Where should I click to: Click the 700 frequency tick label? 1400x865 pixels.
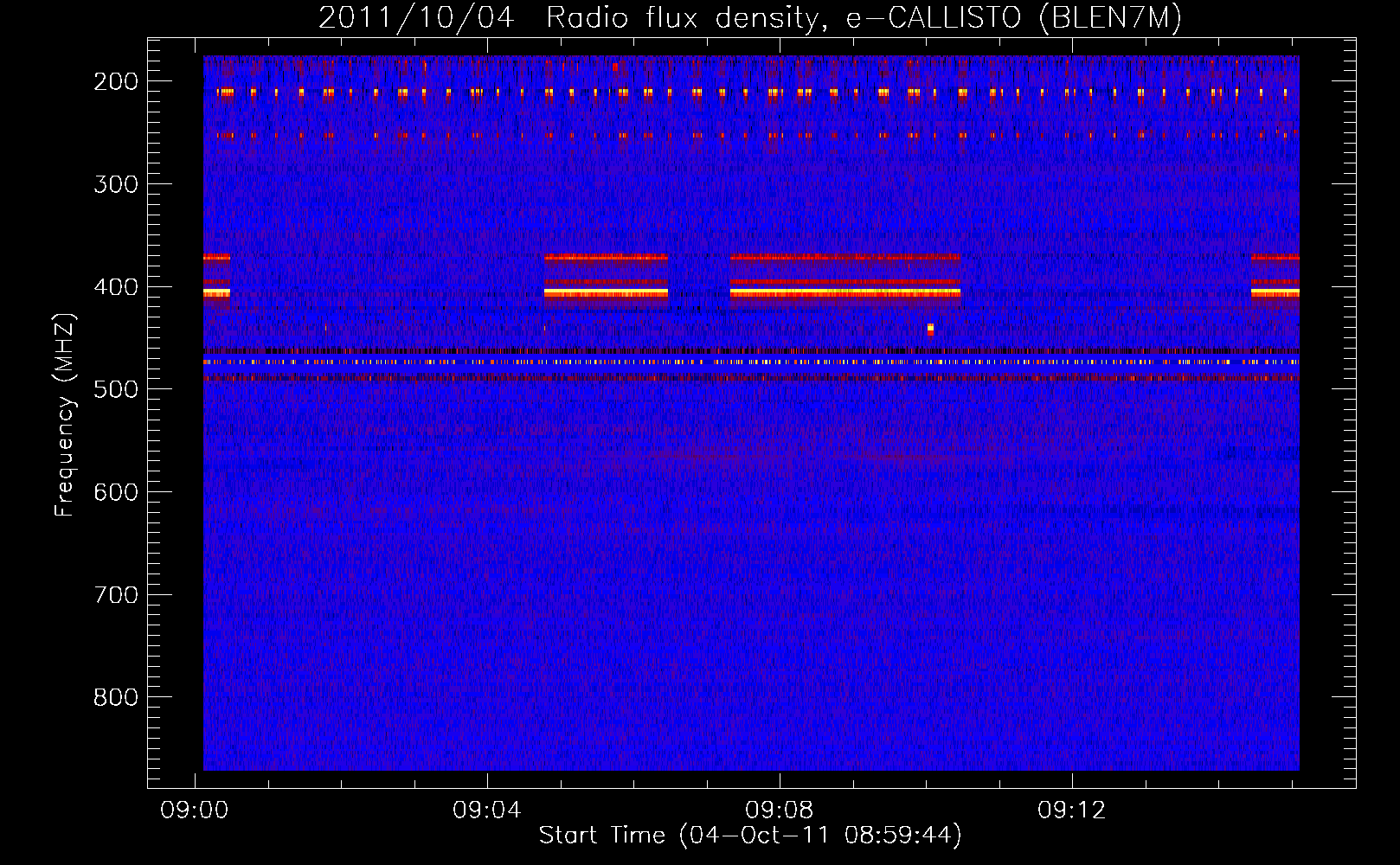tap(116, 595)
